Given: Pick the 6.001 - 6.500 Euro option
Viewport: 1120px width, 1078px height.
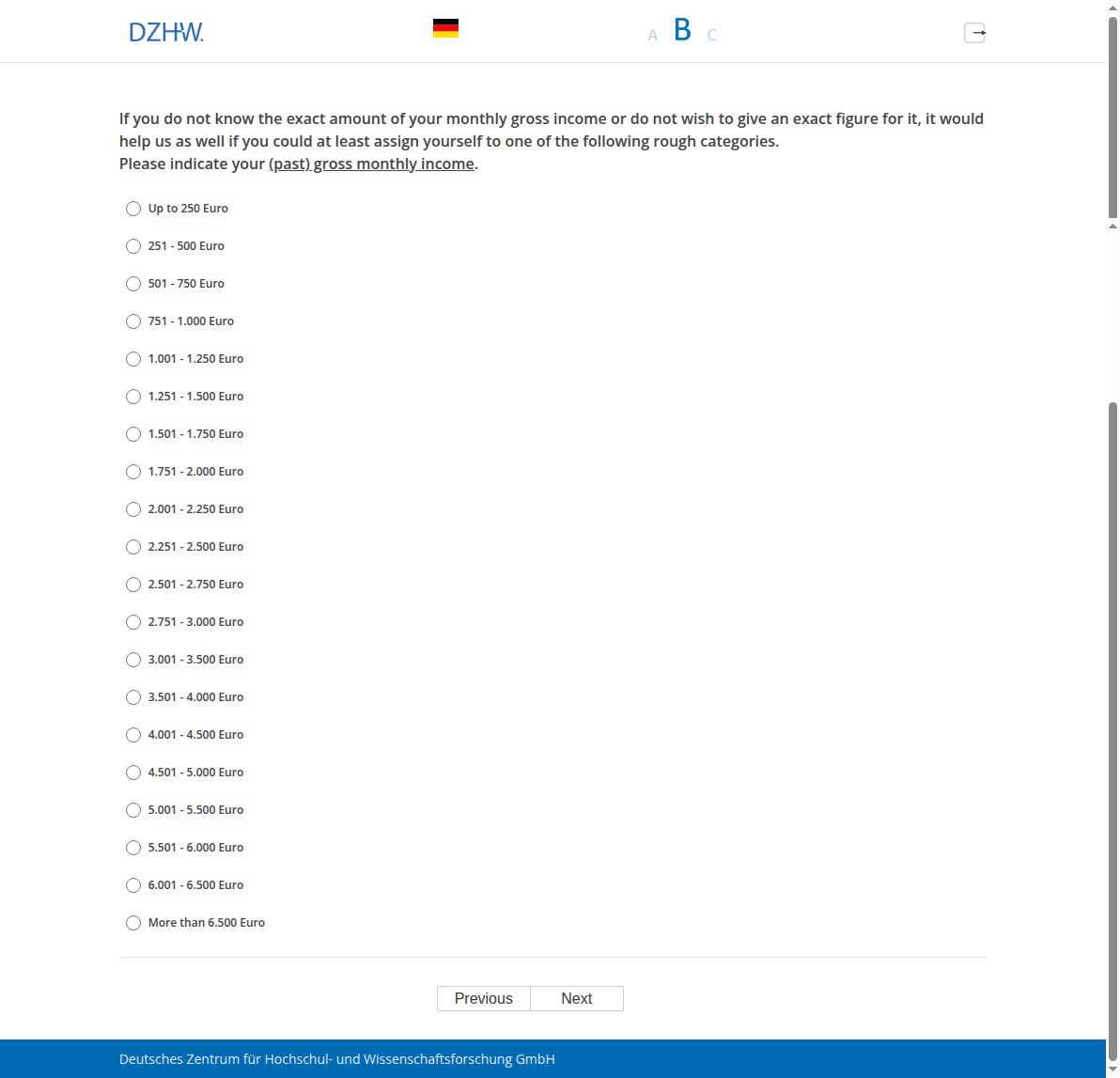Looking at the screenshot, I should point(133,885).
